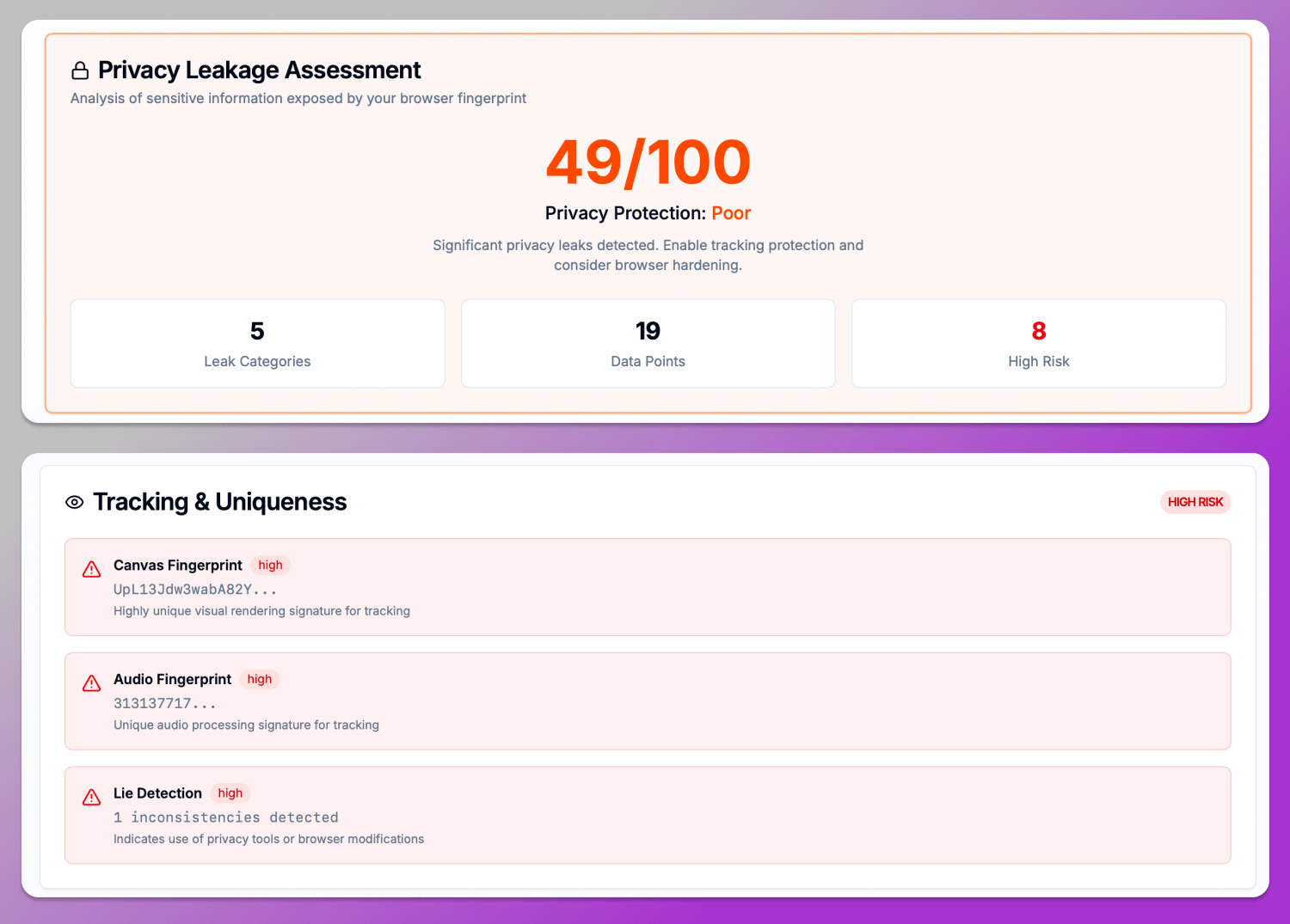Click the Privacy Leakage Assessment heading

pyautogui.click(x=259, y=70)
